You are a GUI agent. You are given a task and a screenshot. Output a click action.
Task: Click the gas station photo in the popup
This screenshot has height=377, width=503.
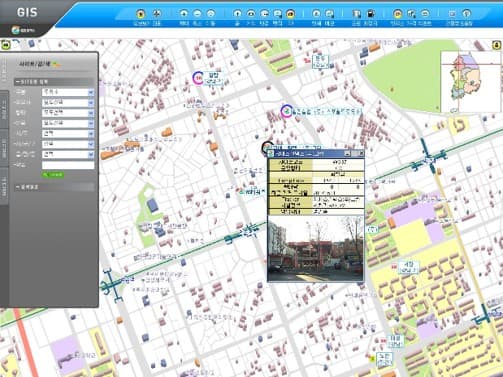tap(315, 248)
